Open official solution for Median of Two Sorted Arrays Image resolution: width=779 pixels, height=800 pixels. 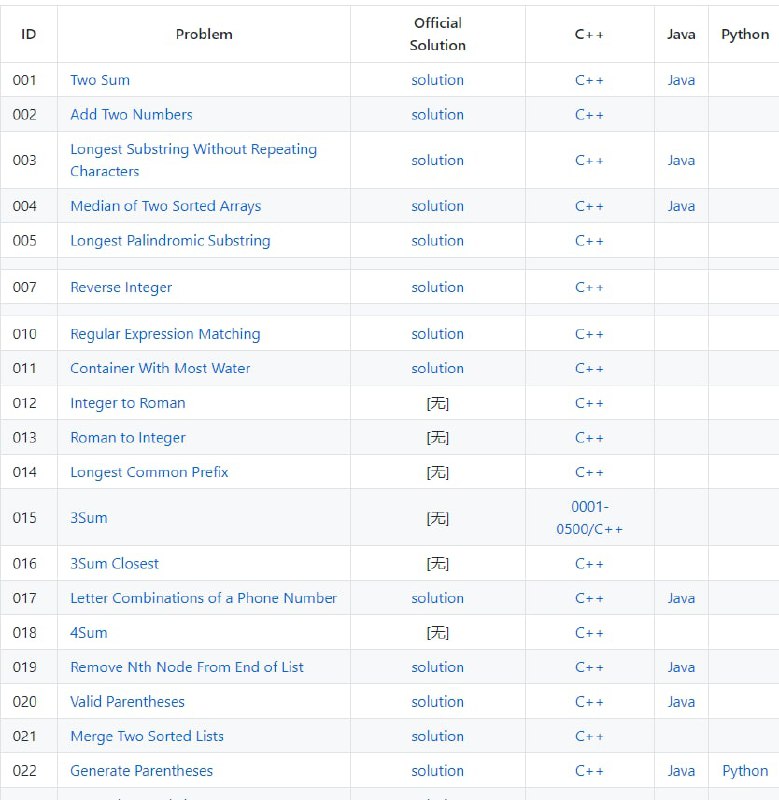[x=437, y=206]
